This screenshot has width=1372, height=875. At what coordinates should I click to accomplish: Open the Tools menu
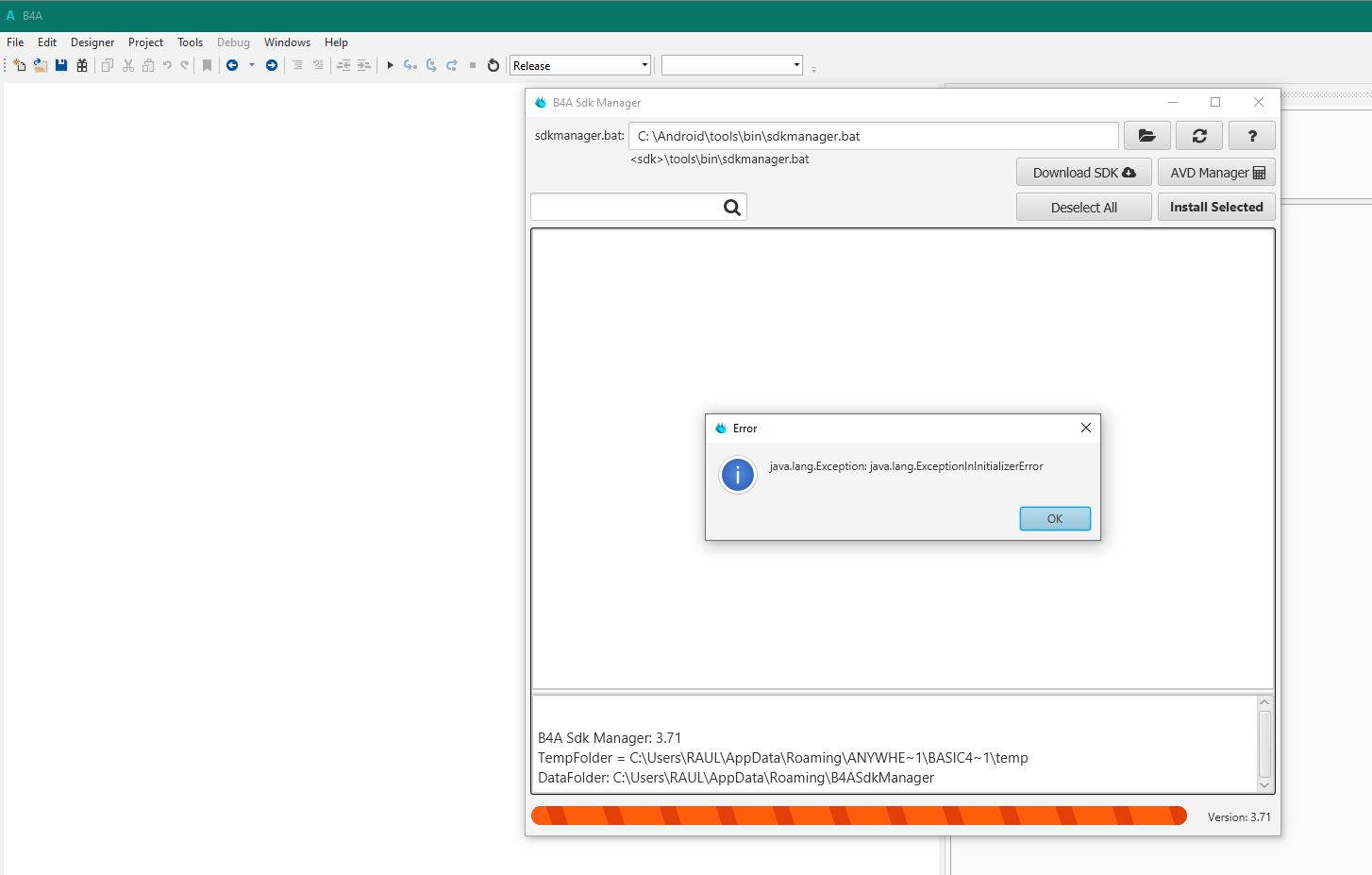tap(190, 42)
